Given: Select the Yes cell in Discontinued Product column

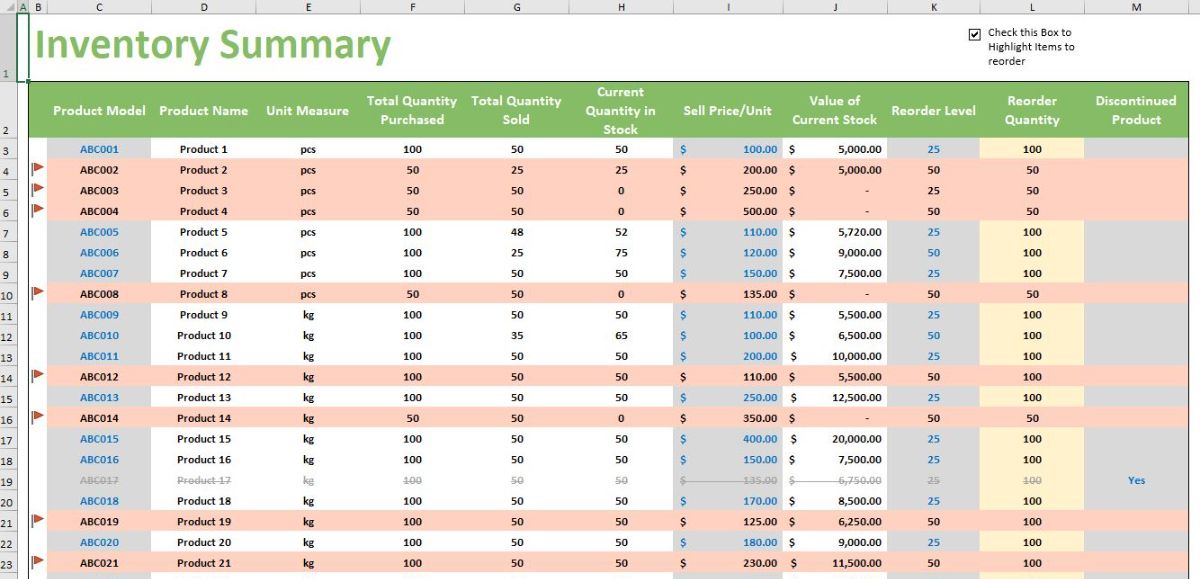Looking at the screenshot, I should pos(1136,480).
